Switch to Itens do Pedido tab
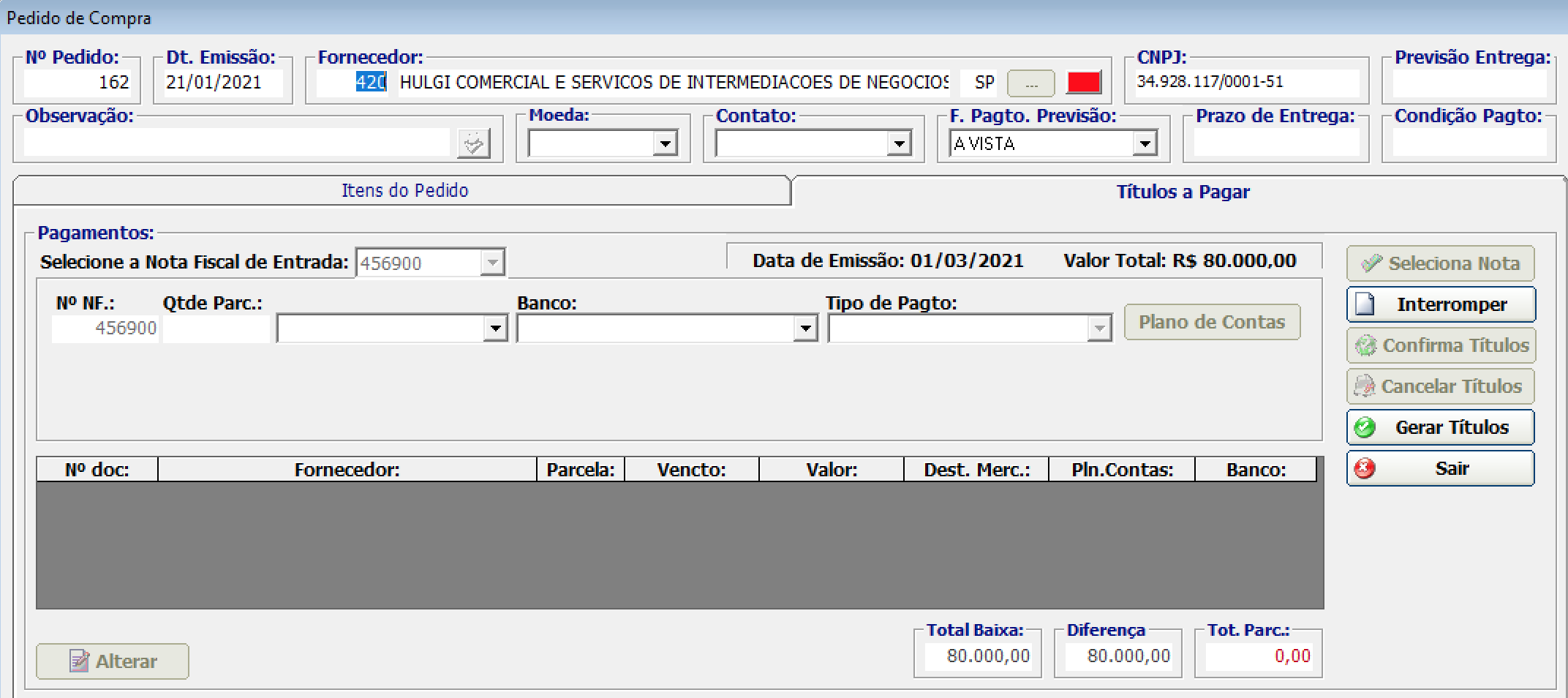This screenshot has height=698, width=1568. (404, 190)
